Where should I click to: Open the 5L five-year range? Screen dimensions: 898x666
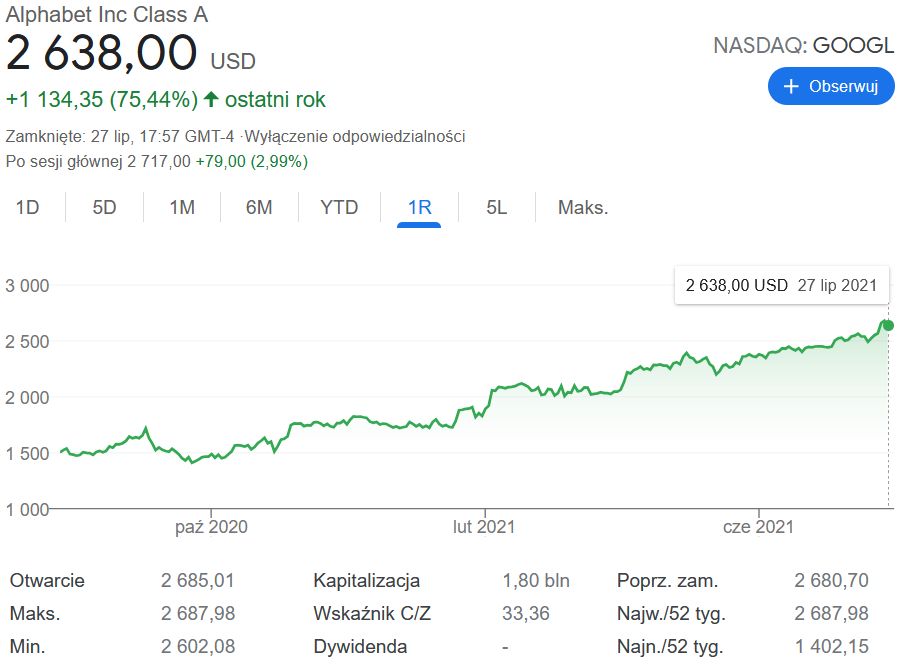tap(497, 208)
